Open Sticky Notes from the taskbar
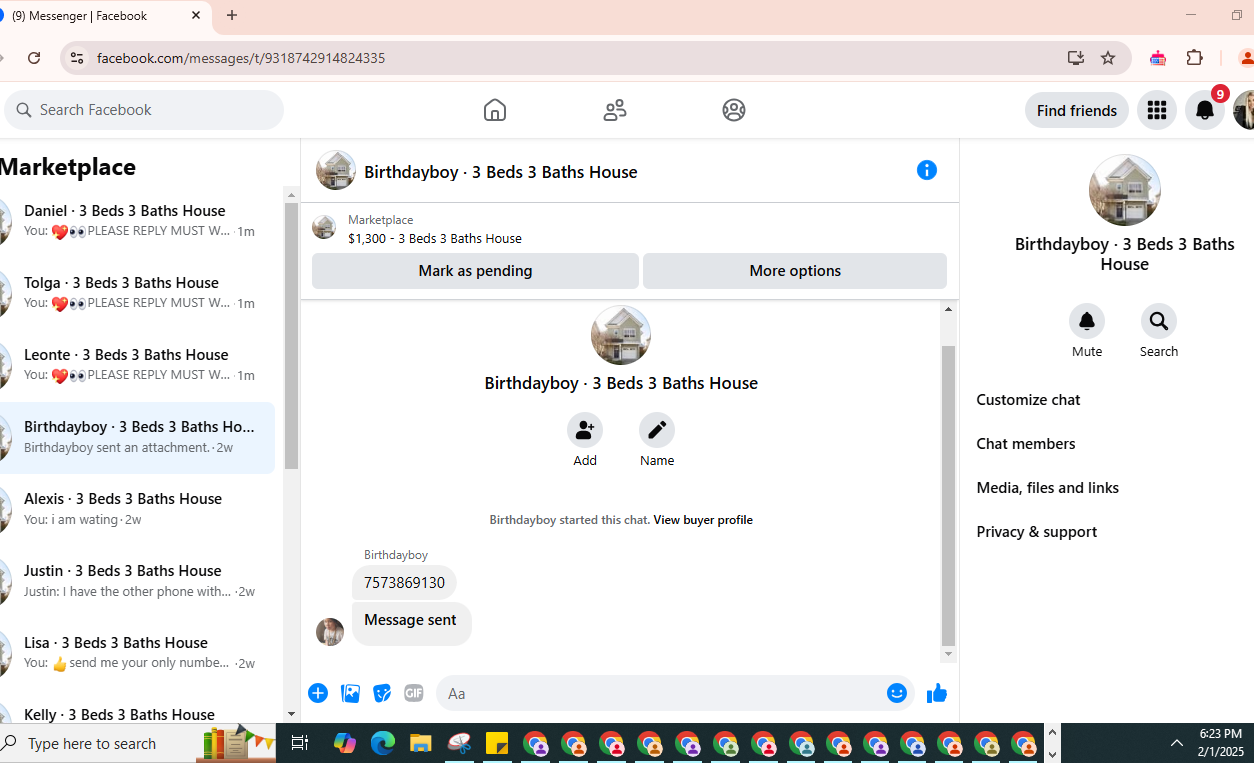The image size is (1254, 763). (x=497, y=743)
